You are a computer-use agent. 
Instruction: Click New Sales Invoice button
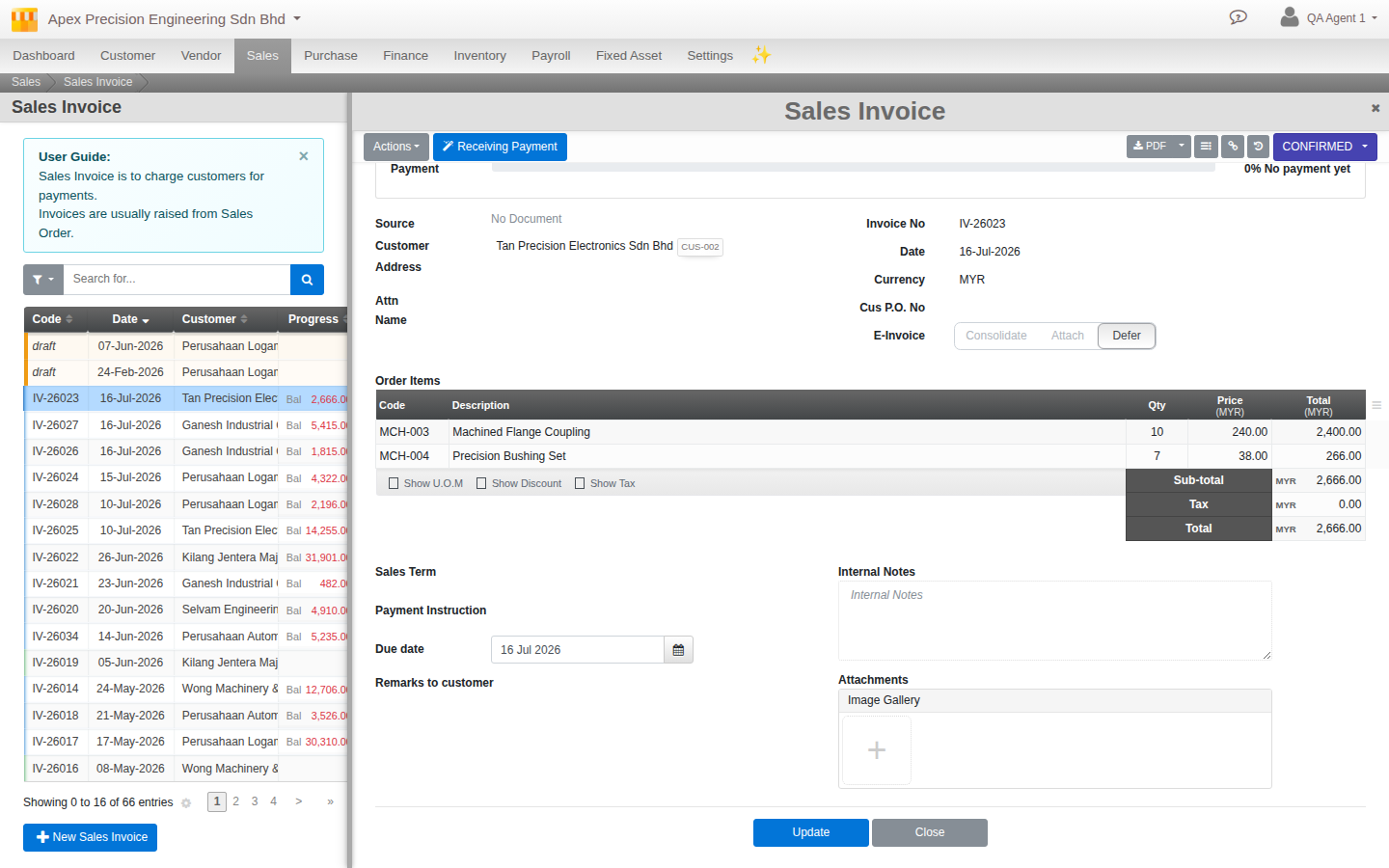point(91,837)
